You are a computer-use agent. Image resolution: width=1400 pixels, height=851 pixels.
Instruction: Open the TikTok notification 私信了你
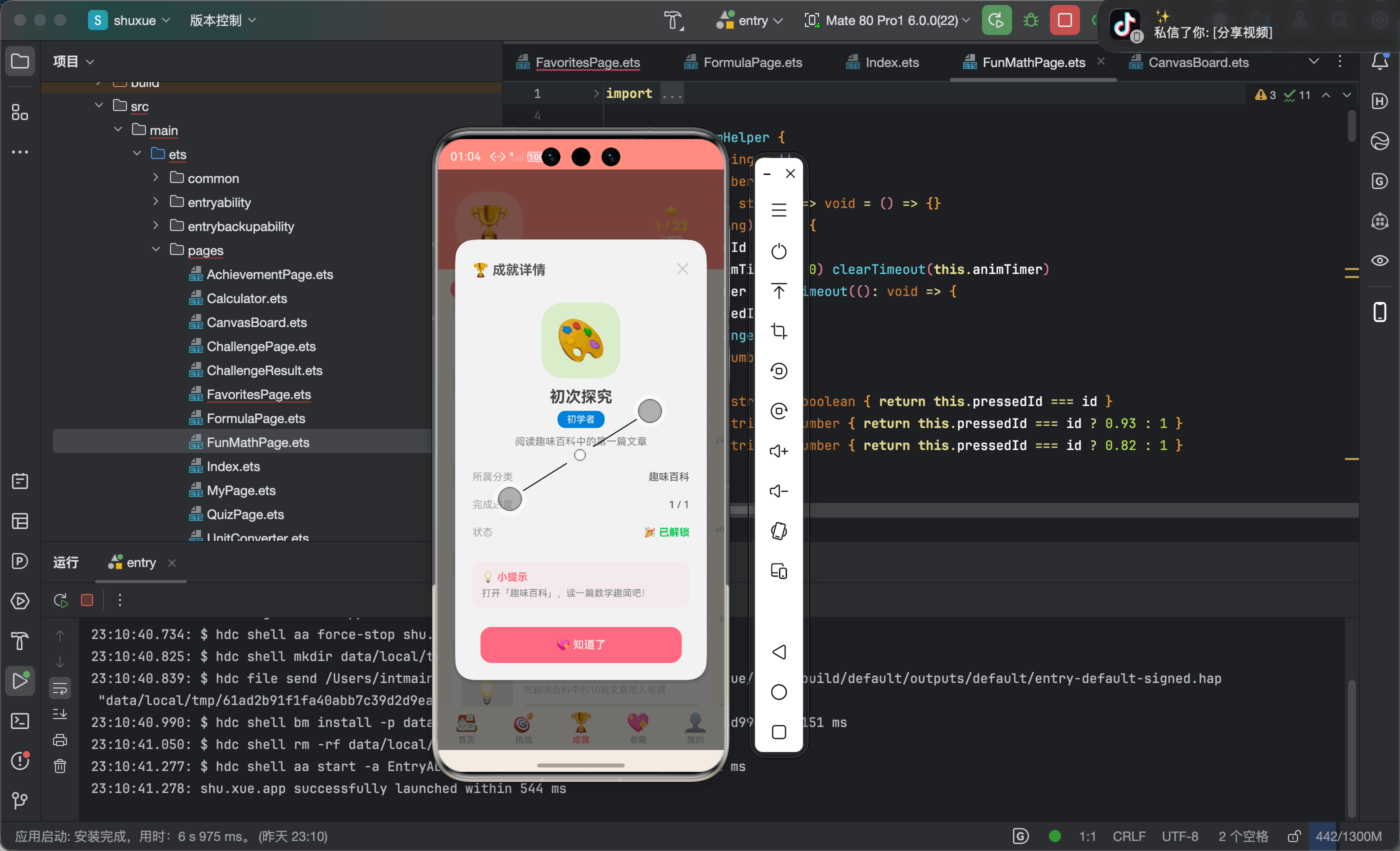[x=1248, y=25]
